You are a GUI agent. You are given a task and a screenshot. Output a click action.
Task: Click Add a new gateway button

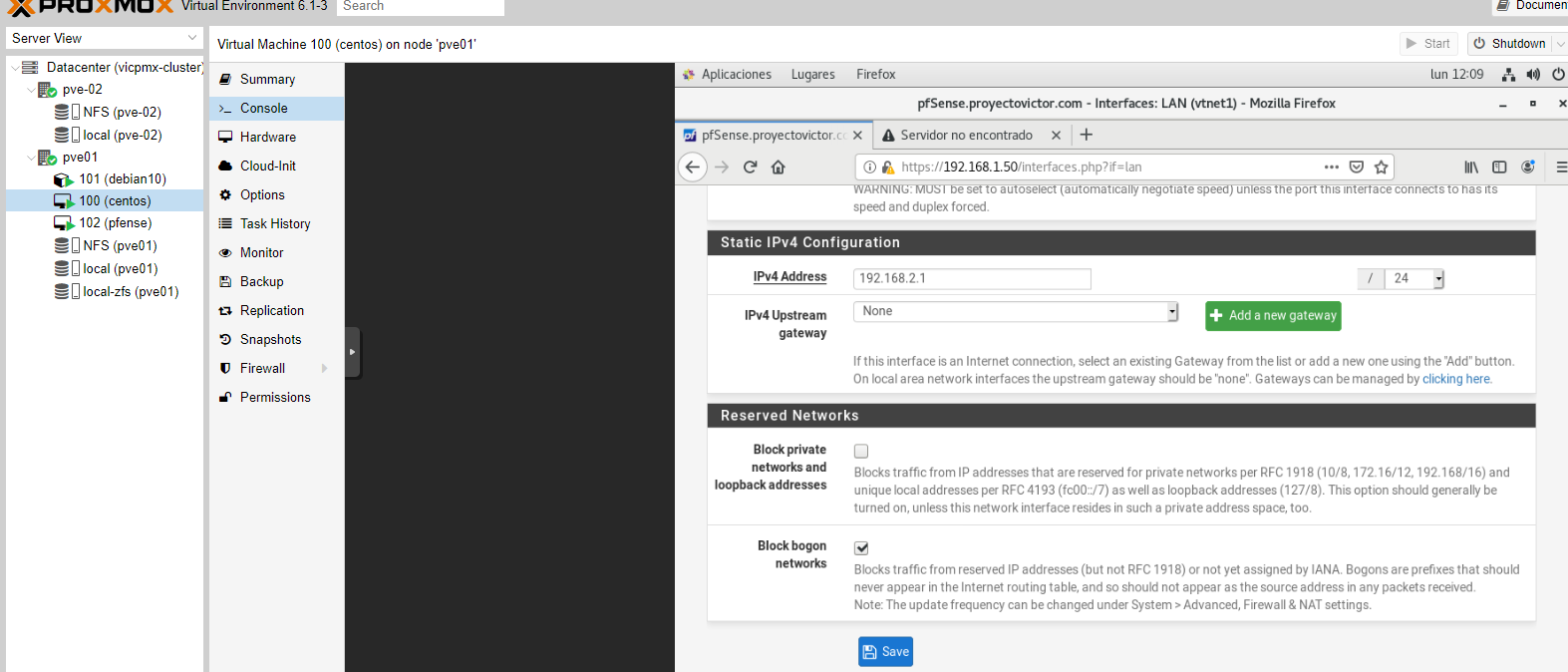[x=1273, y=315]
